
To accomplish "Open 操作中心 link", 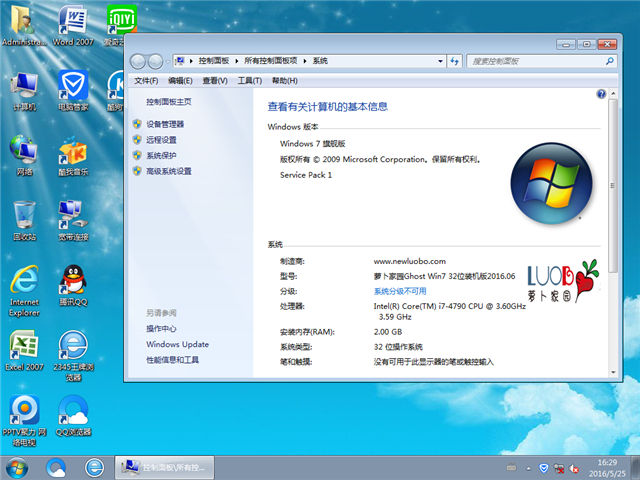I will [x=161, y=329].
